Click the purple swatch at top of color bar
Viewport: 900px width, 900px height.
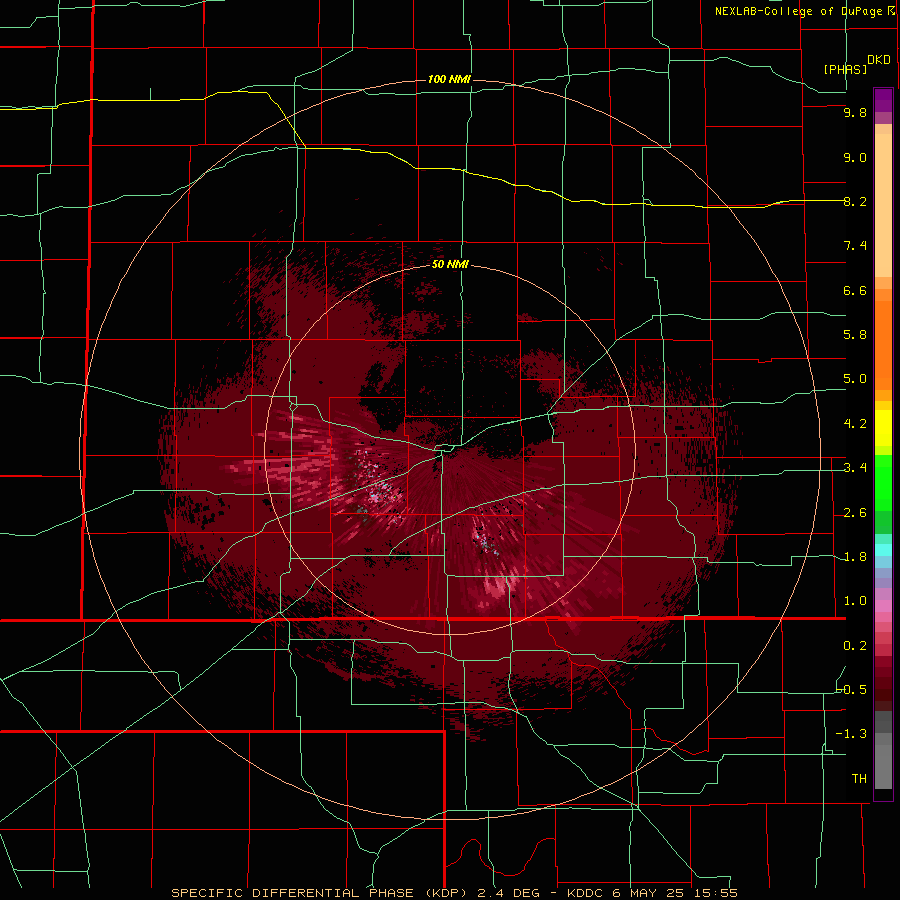pyautogui.click(x=883, y=100)
